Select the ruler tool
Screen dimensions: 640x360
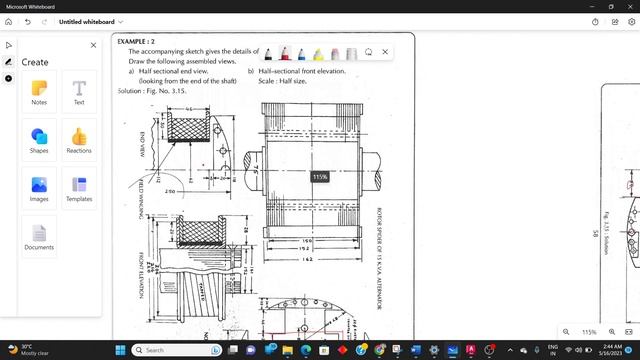tap(351, 53)
